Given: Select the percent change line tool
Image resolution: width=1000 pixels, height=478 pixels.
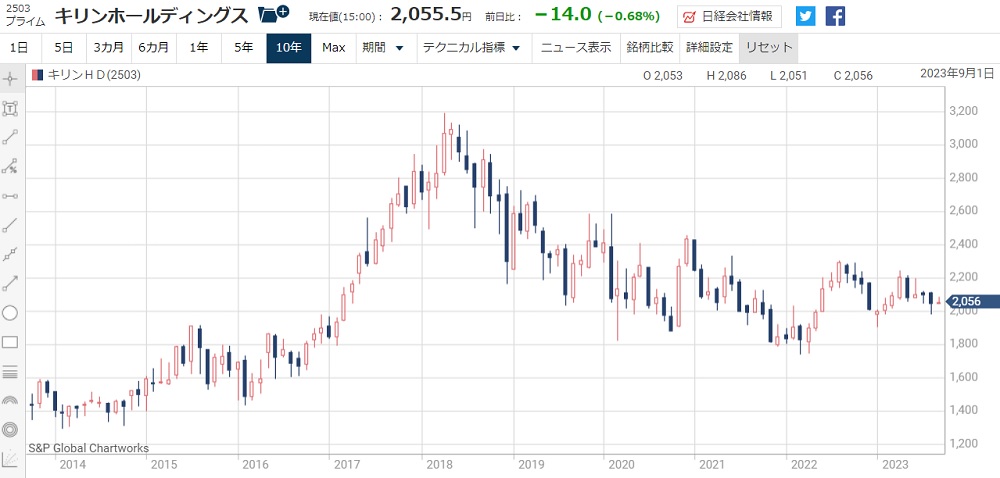Looking at the screenshot, I should pos(10,166).
